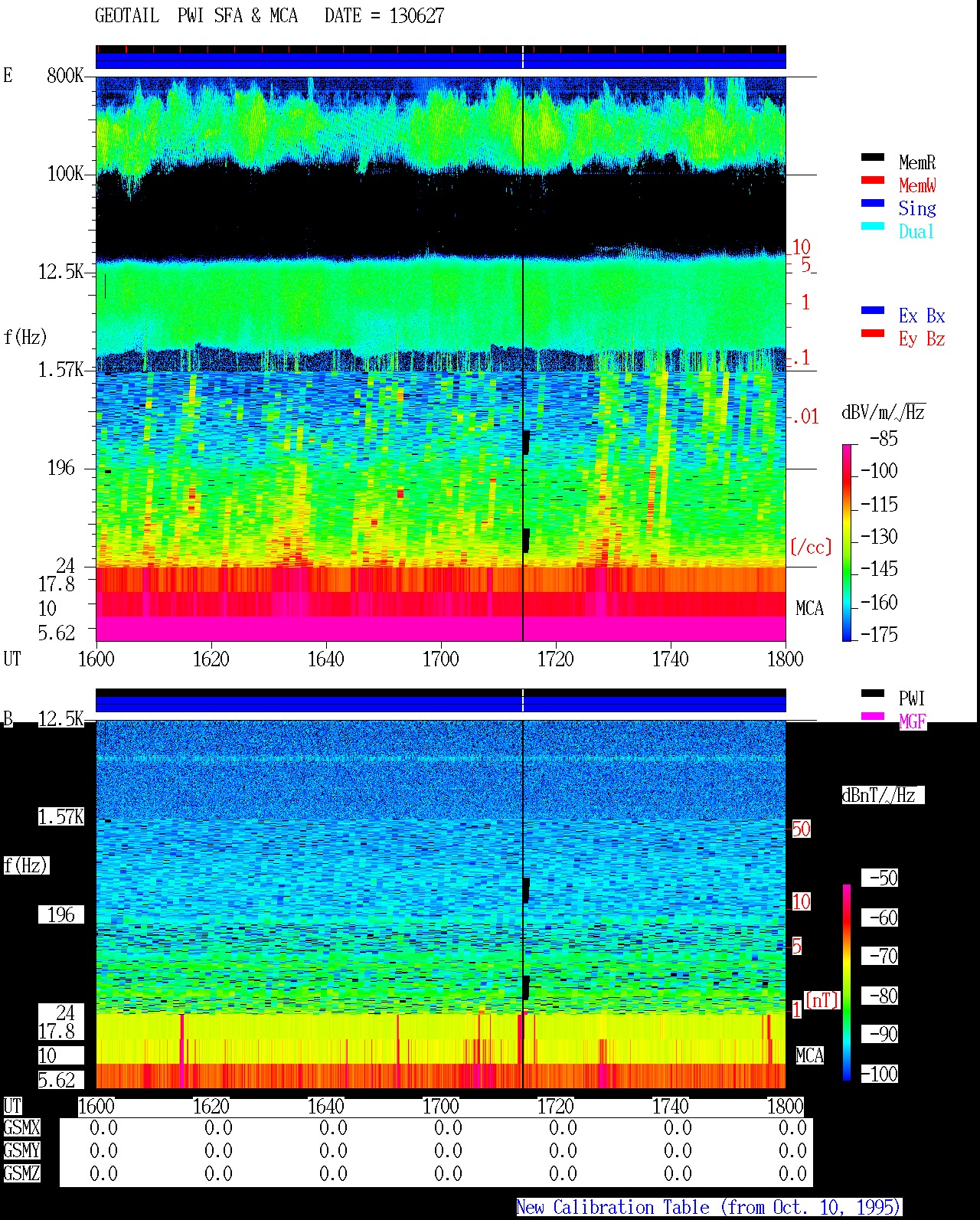
Task: Click the cyan Dual legend swatch
Action: pyautogui.click(x=872, y=227)
